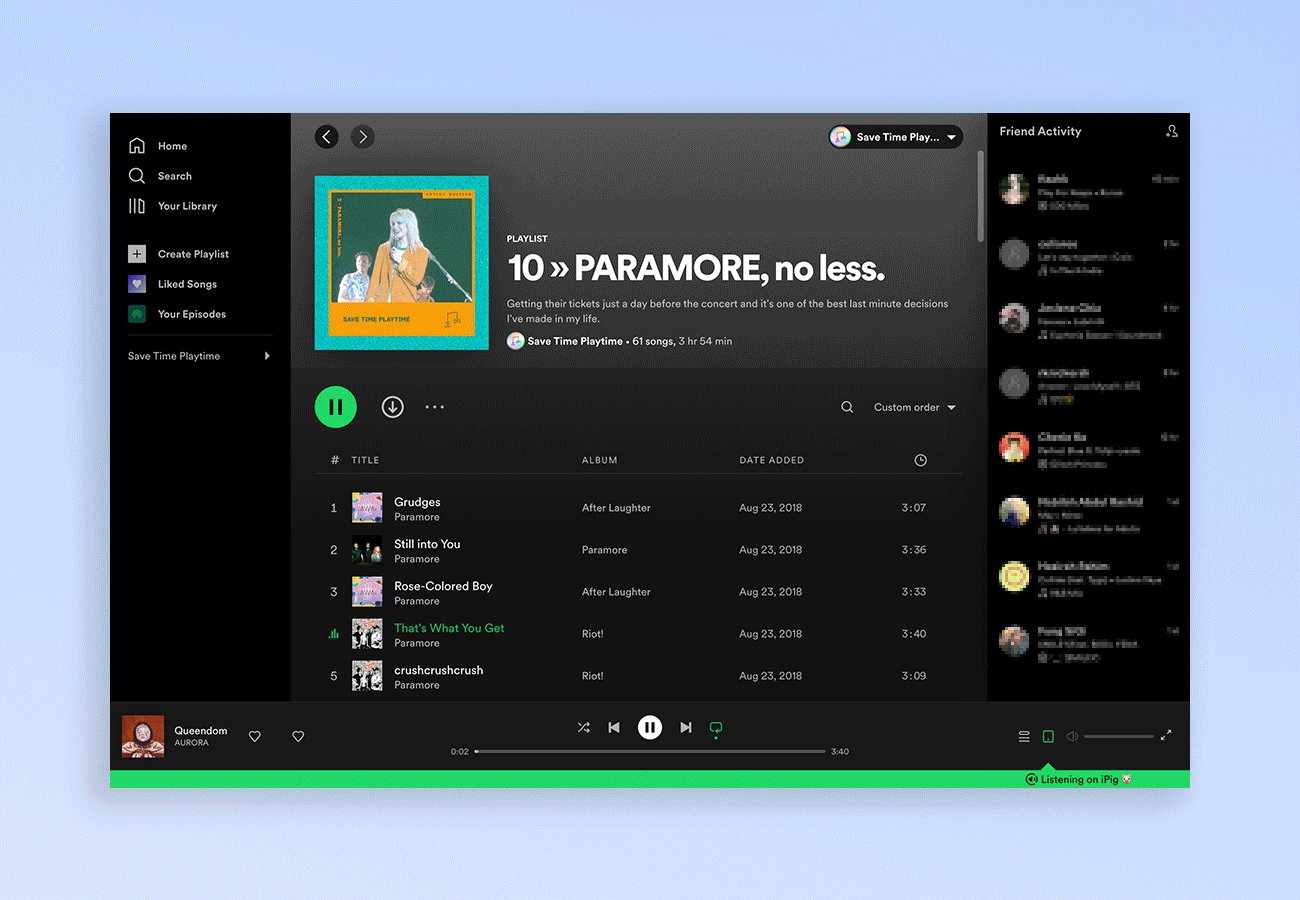This screenshot has width=1300, height=900.
Task: Go back with the left arrow button
Action: pyautogui.click(x=327, y=137)
